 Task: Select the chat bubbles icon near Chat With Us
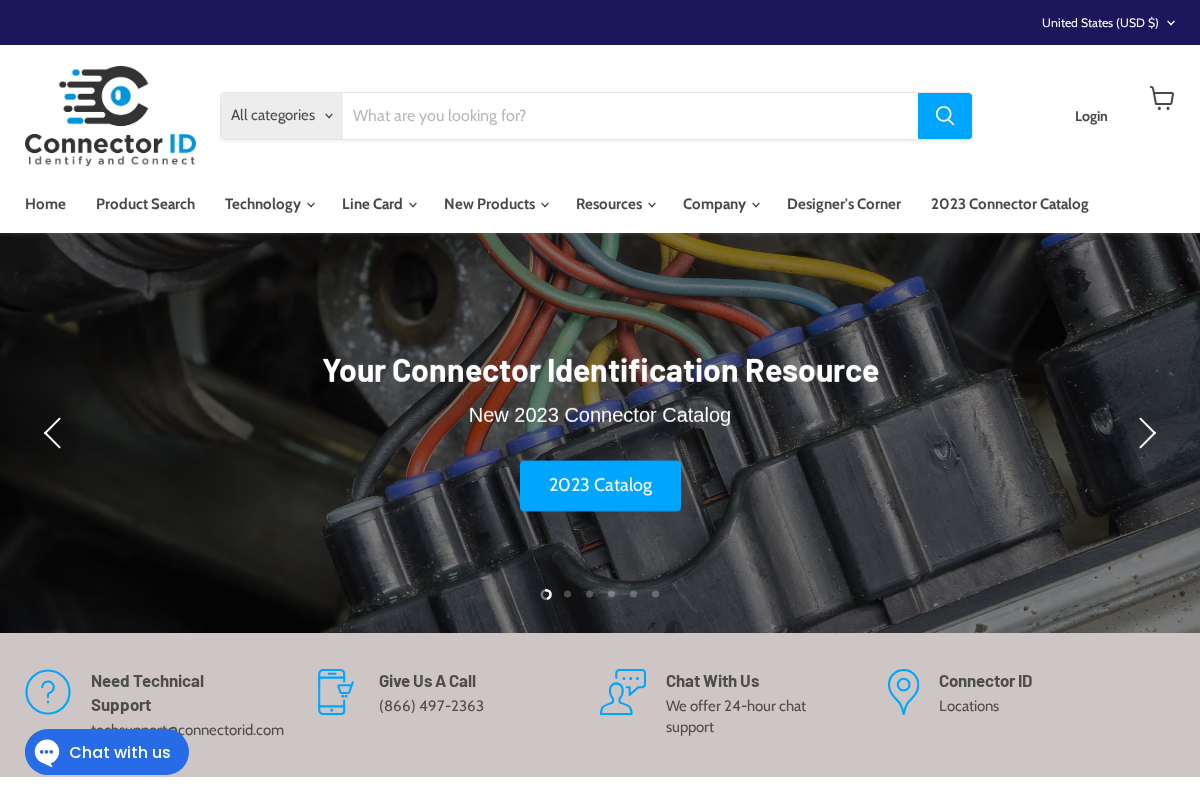point(622,692)
